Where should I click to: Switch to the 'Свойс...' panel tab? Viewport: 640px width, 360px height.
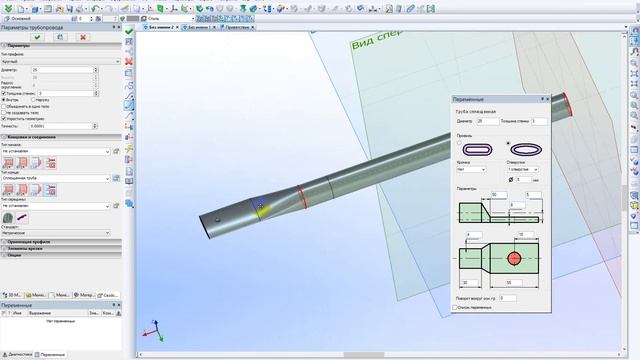[x=108, y=295]
